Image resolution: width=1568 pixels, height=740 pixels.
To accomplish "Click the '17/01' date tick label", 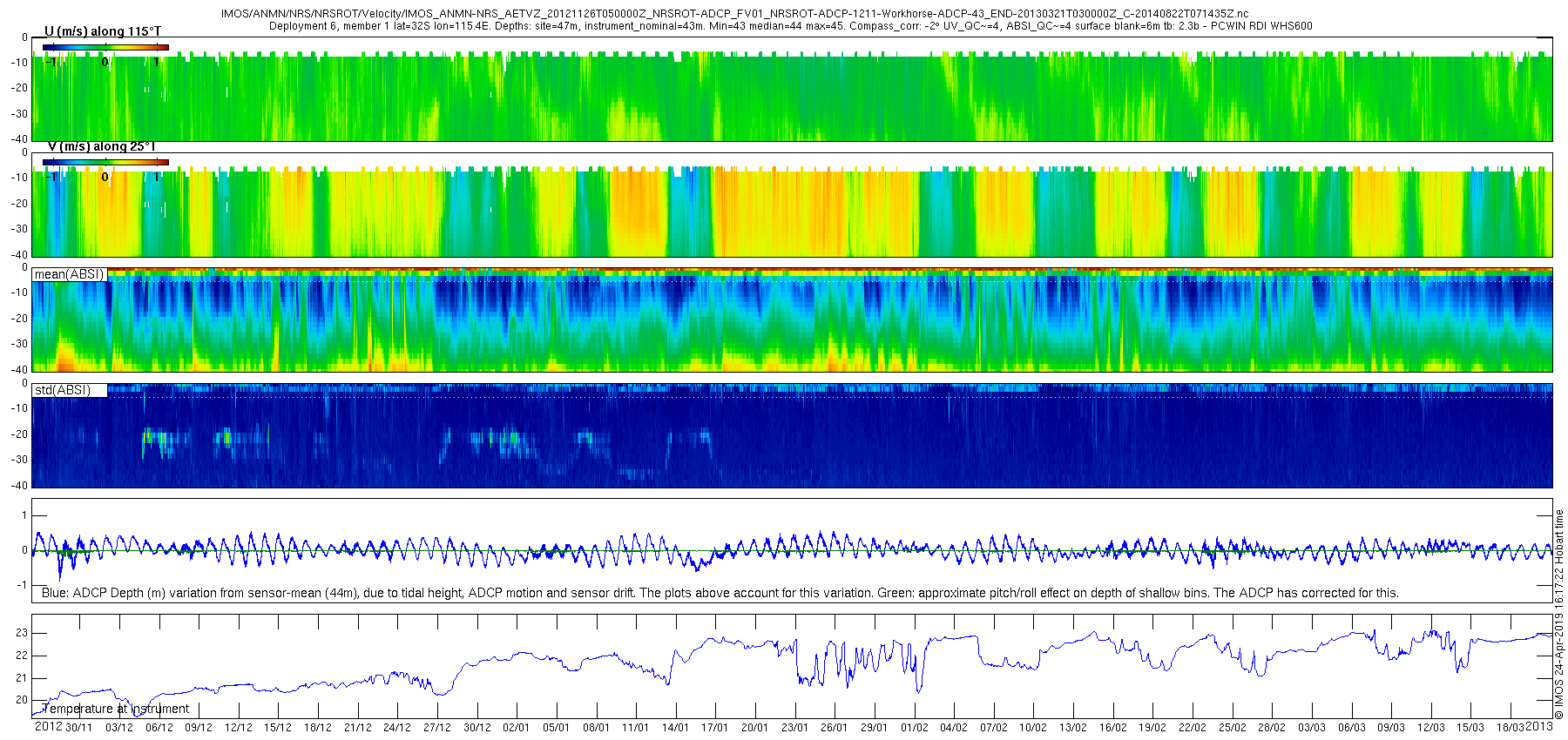I will tap(715, 728).
